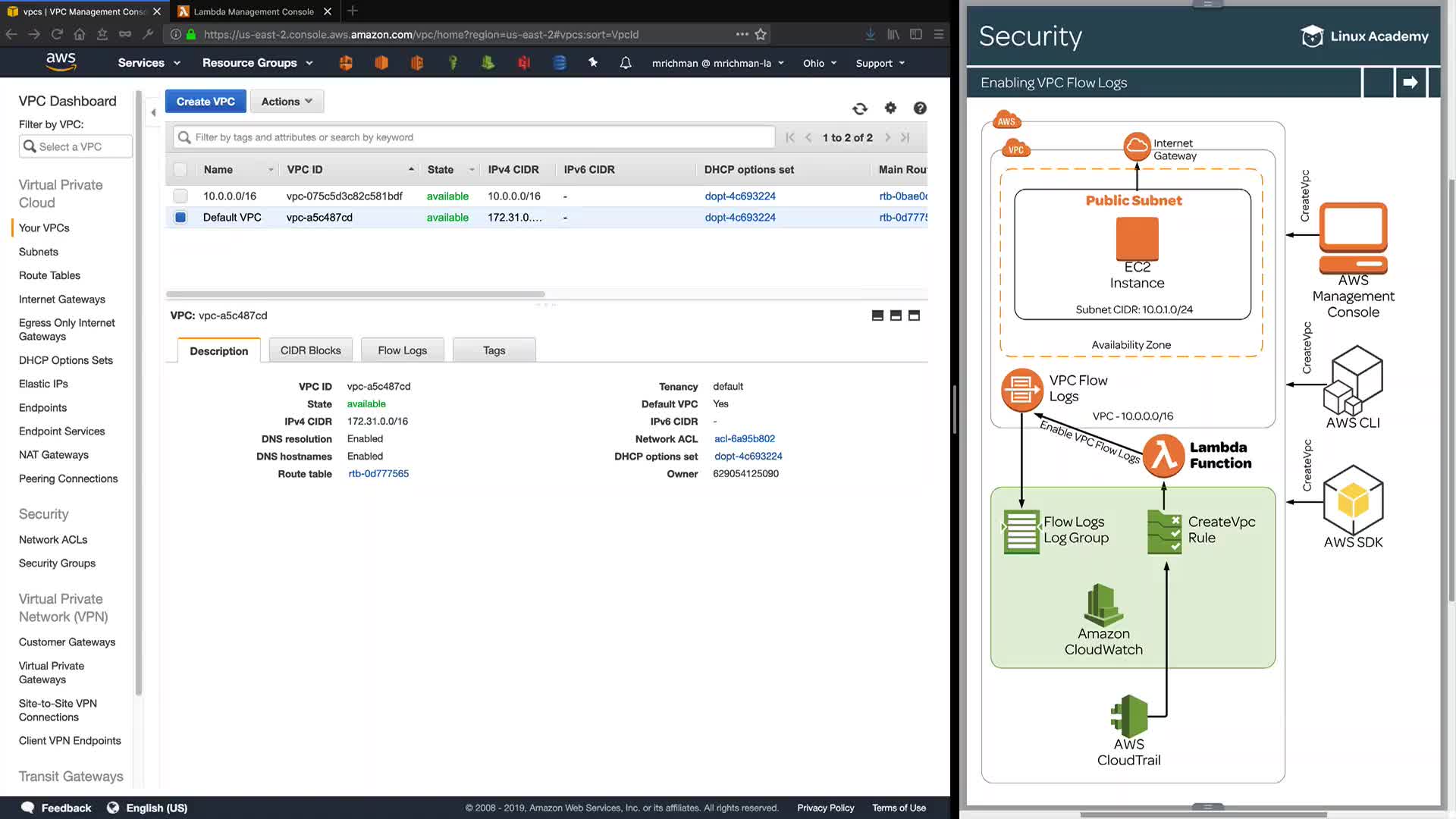Toggle checkbox for 10.0.0.0/16 VPC row
The width and height of the screenshot is (1456, 819).
pos(180,196)
